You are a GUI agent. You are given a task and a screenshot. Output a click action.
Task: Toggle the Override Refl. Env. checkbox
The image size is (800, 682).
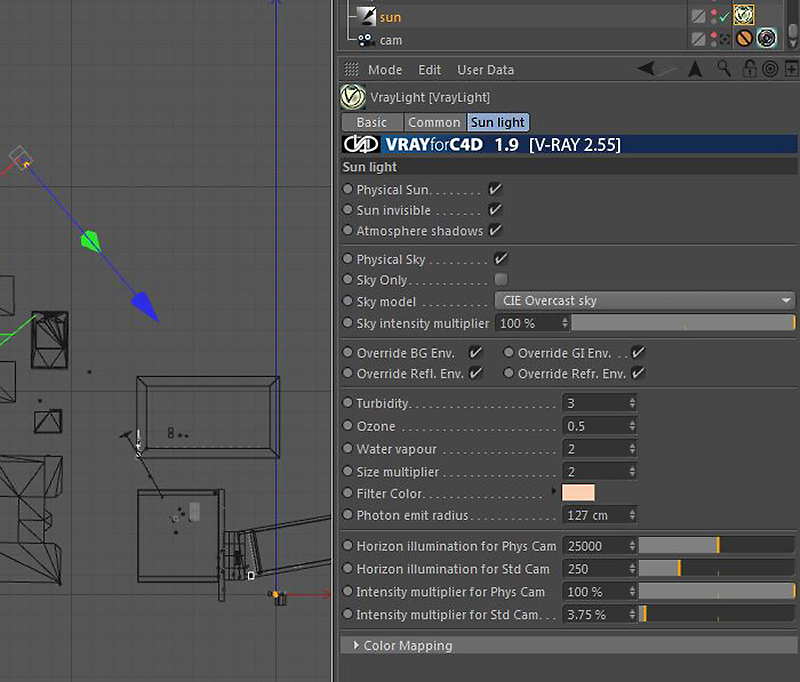click(x=475, y=373)
